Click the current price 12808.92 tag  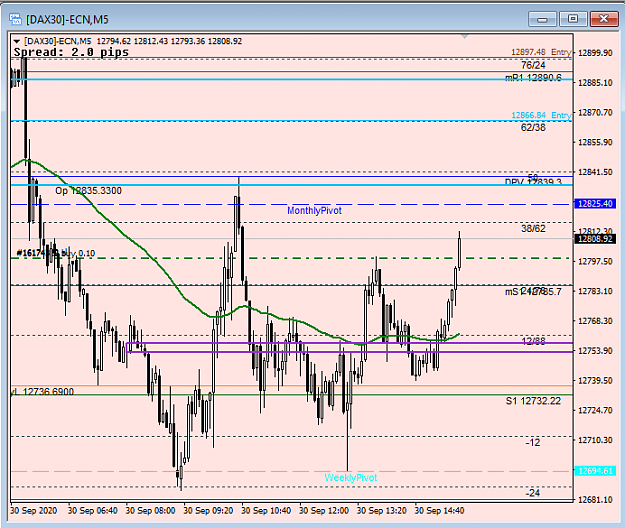(x=595, y=239)
